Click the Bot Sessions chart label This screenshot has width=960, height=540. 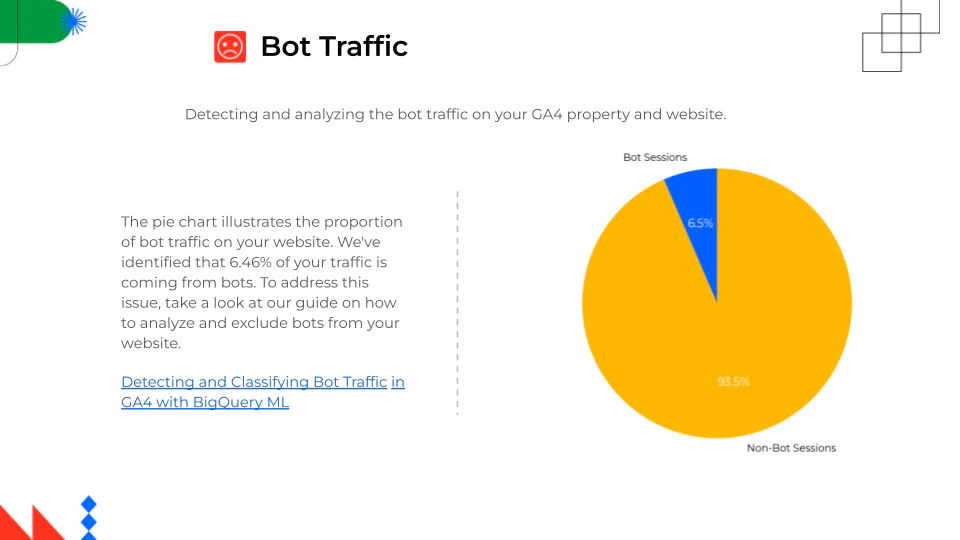(655, 158)
